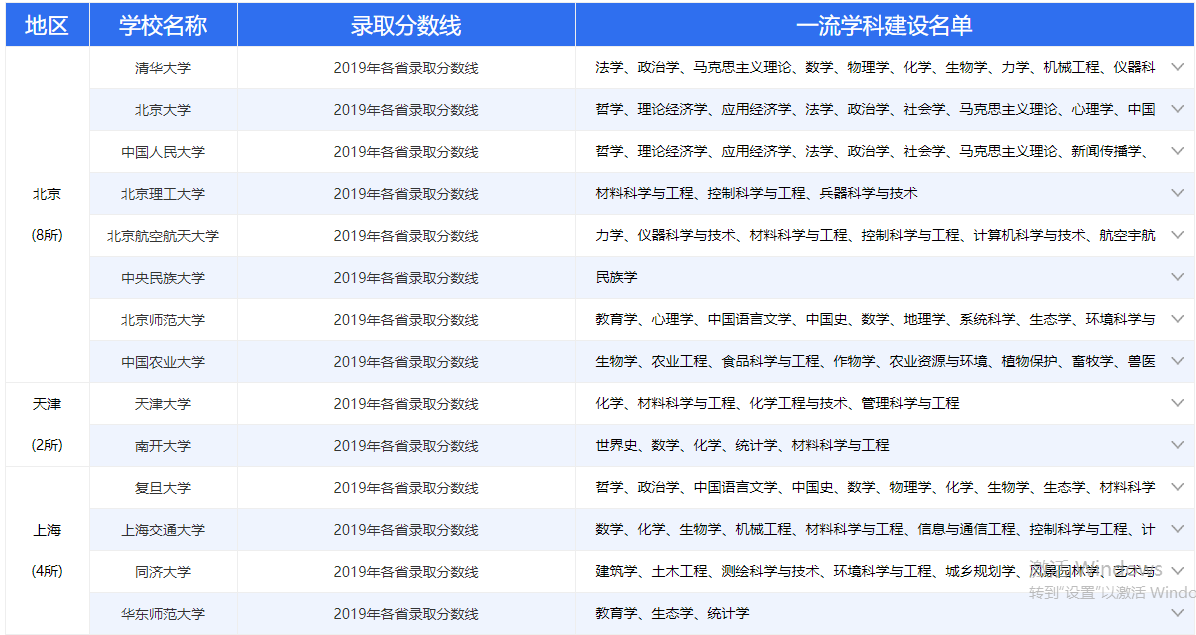Viewport: 1196px width, 635px height.
Task: Click the chevron in 北京理工大学 row
Action: point(1178,193)
